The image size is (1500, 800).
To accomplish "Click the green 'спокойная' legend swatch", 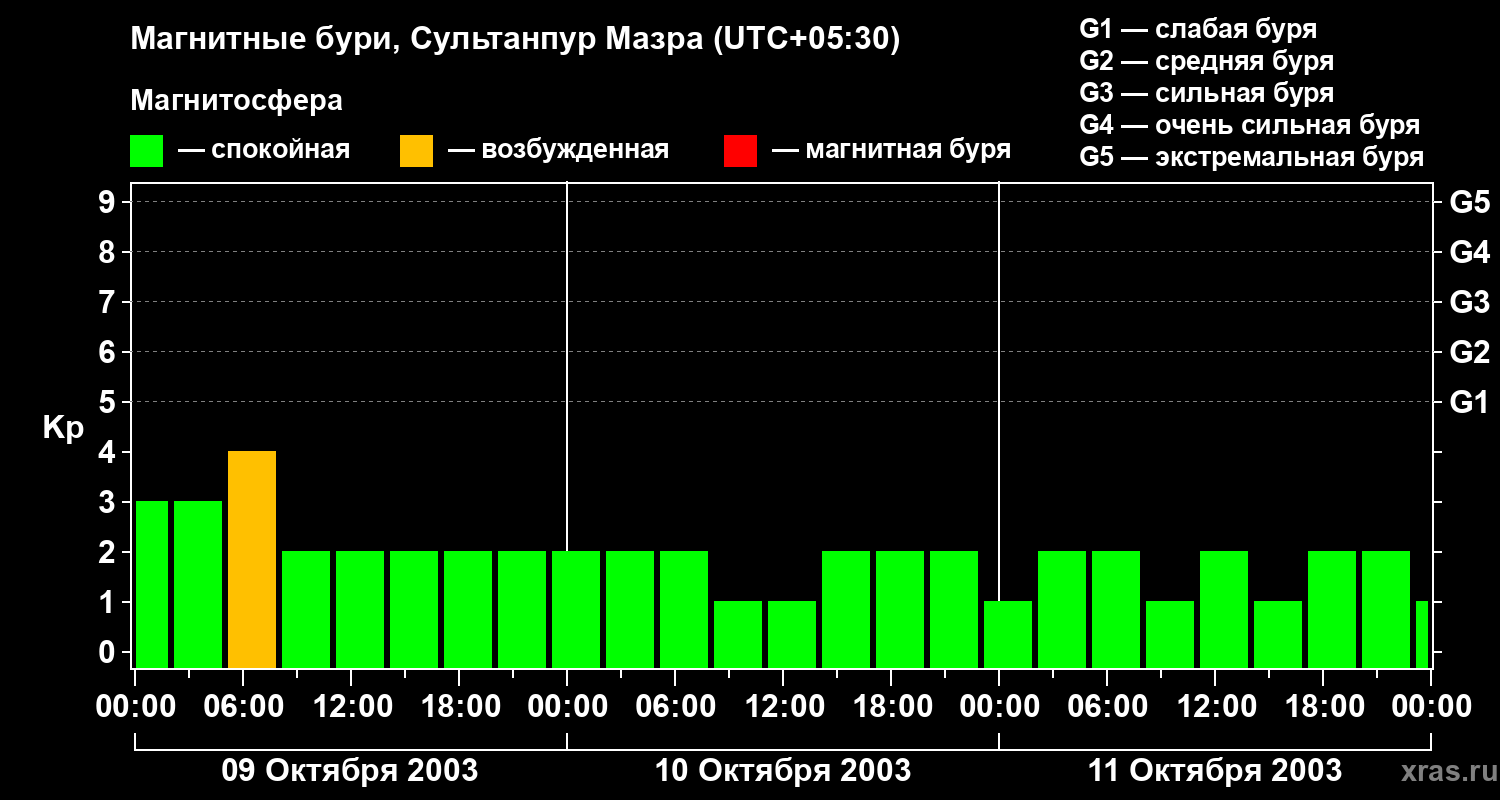I will 146,151.
